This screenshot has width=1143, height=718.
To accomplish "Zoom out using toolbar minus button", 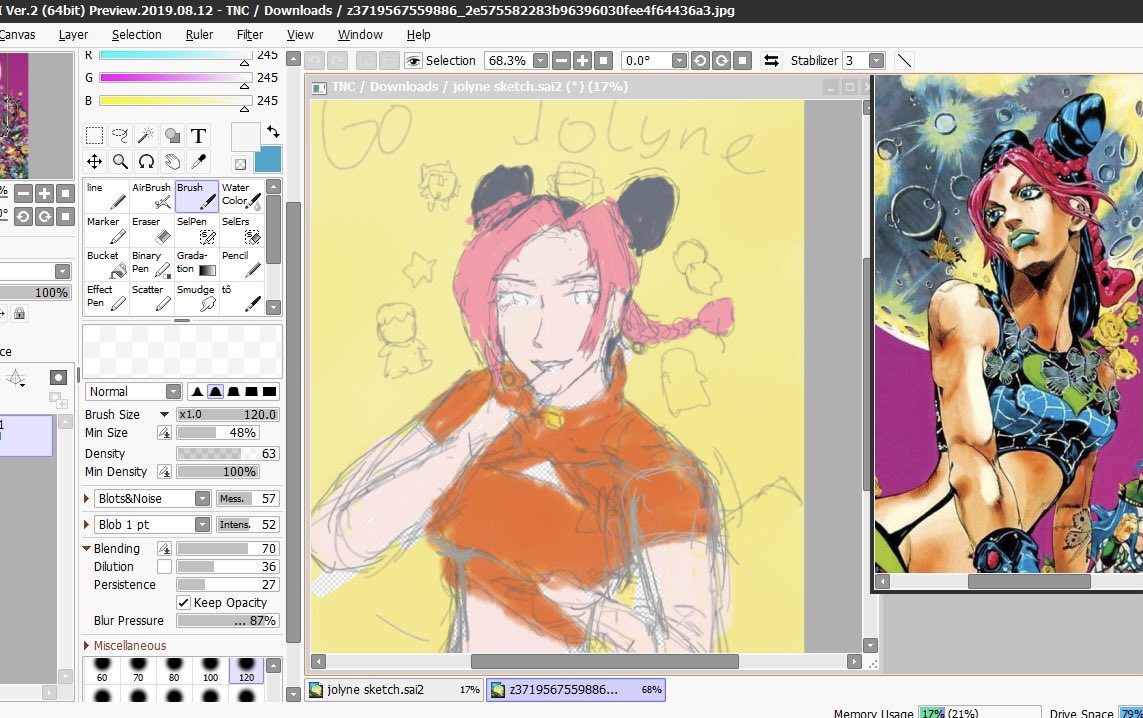I will click(x=561, y=61).
